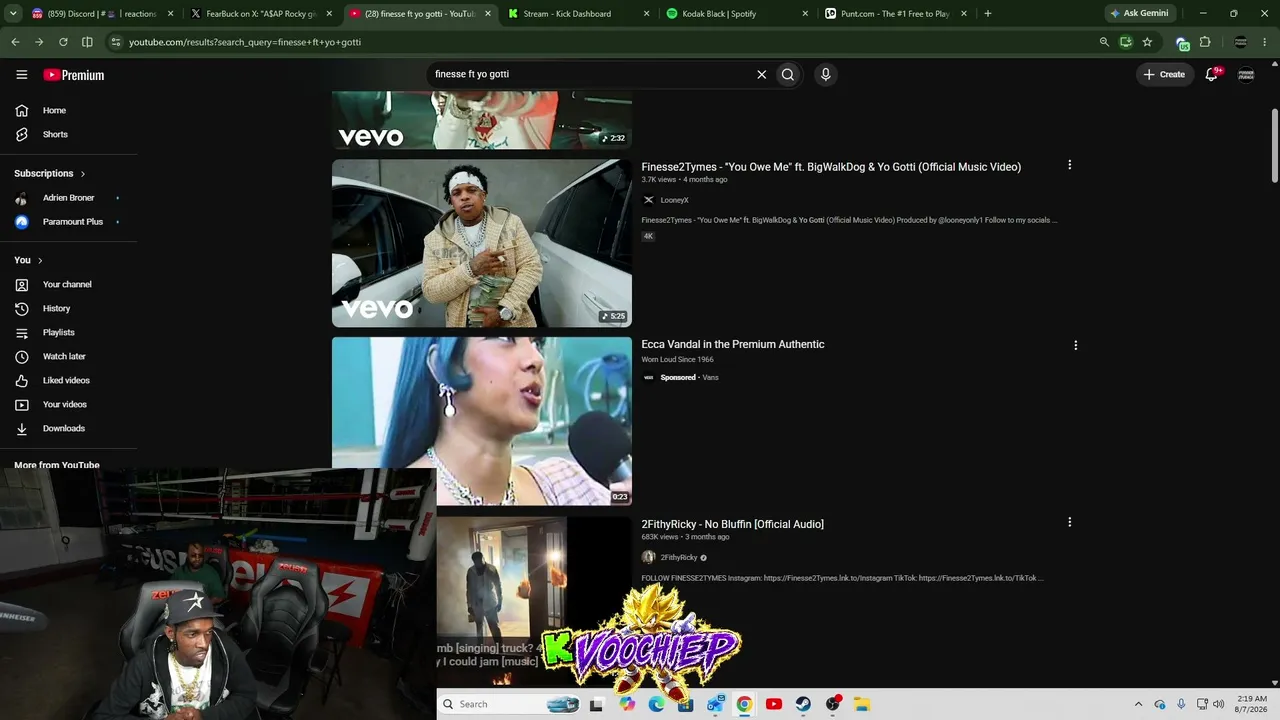The width and height of the screenshot is (1280, 720).
Task: Expand the You section
Action: pos(28,260)
